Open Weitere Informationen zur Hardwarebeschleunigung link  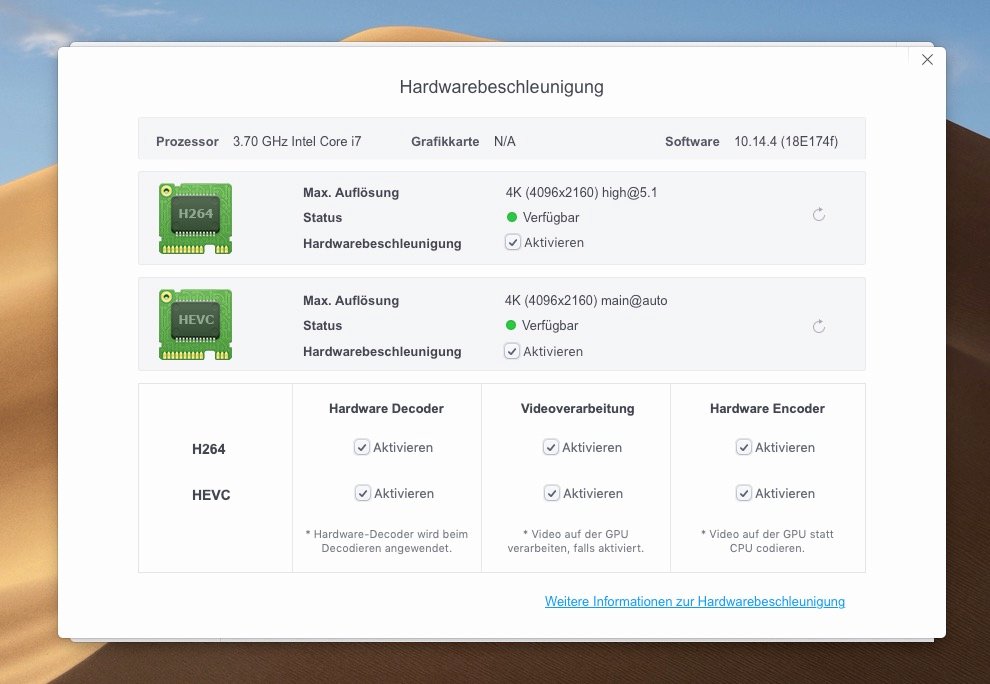pos(695,601)
